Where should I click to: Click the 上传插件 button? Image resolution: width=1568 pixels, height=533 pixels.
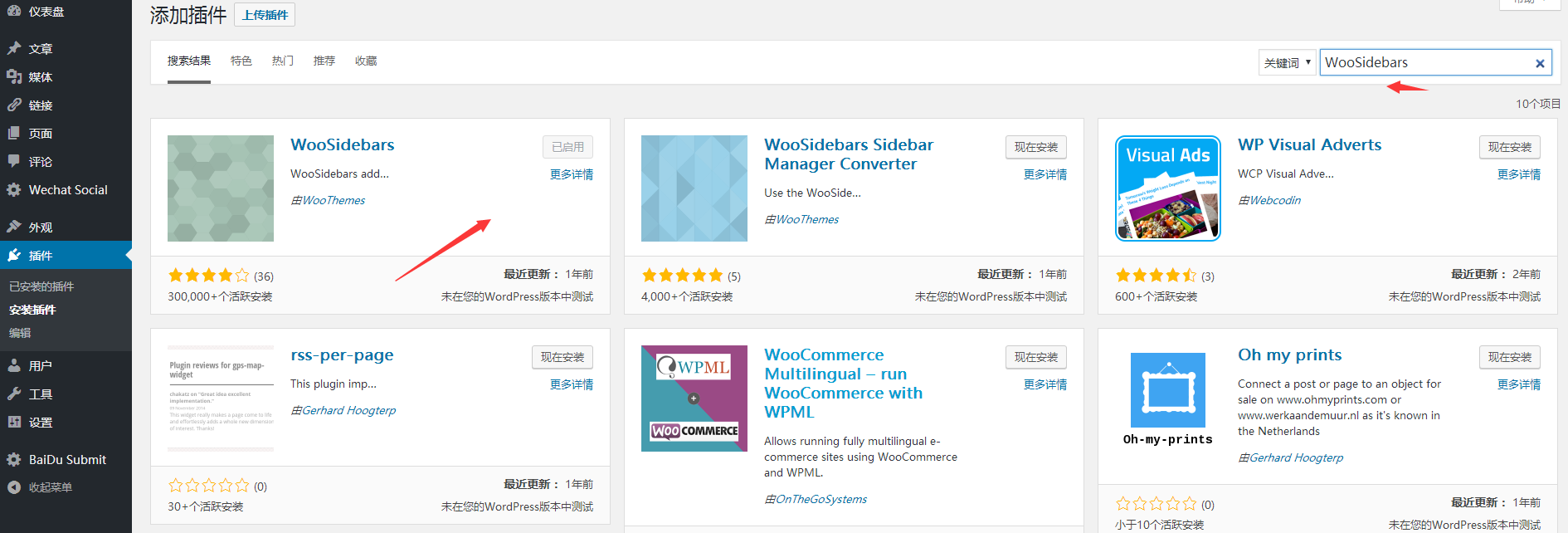coord(265,15)
